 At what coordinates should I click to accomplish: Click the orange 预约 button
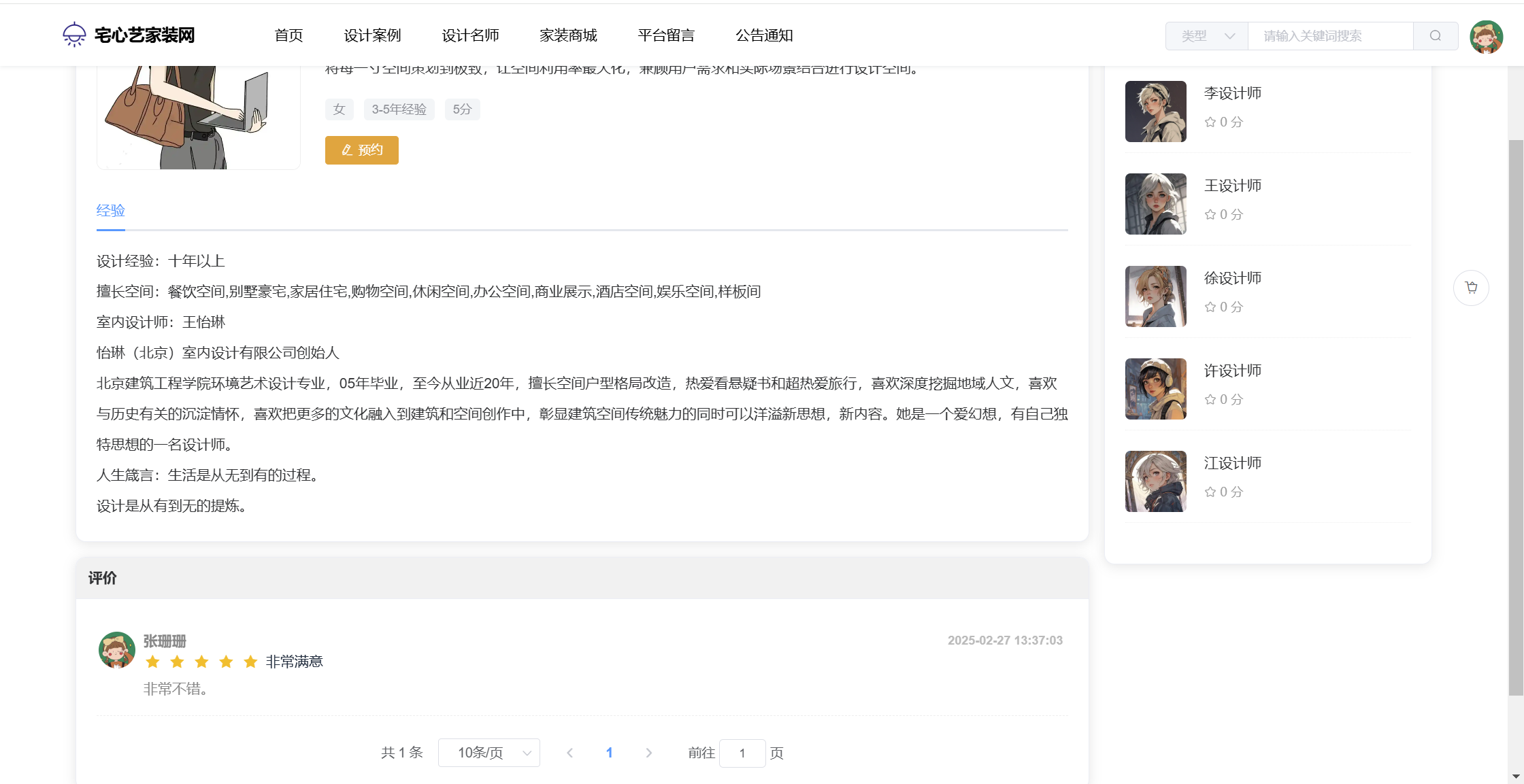tap(361, 150)
